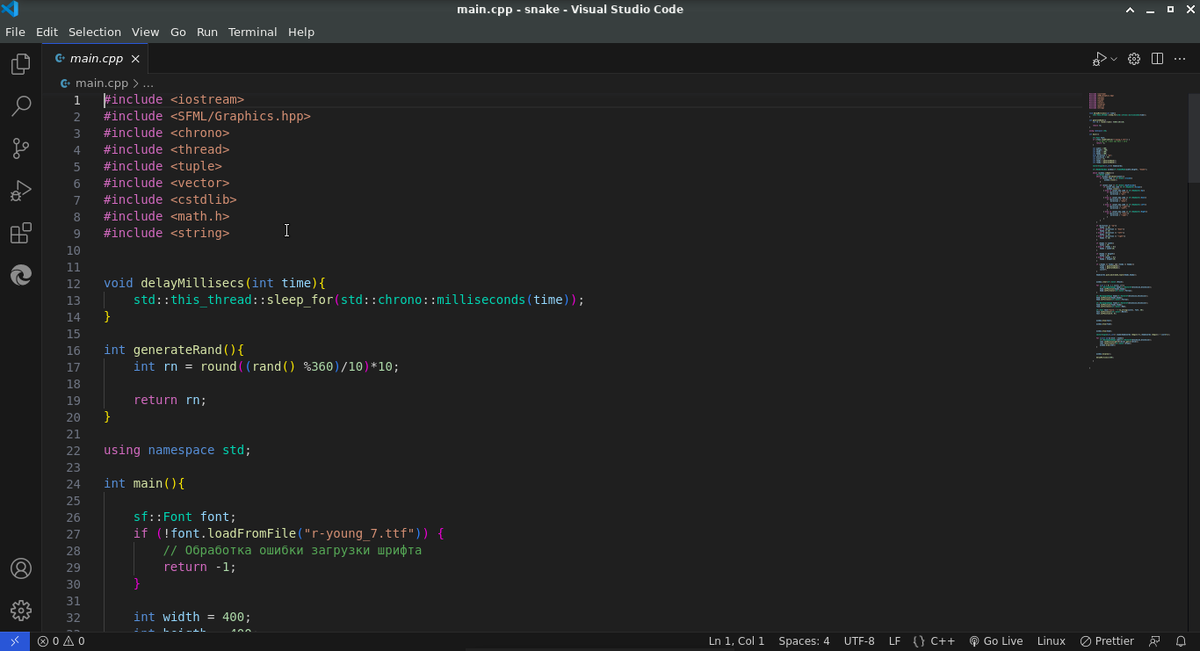Click the remote window indicator in status bar

coord(14,641)
